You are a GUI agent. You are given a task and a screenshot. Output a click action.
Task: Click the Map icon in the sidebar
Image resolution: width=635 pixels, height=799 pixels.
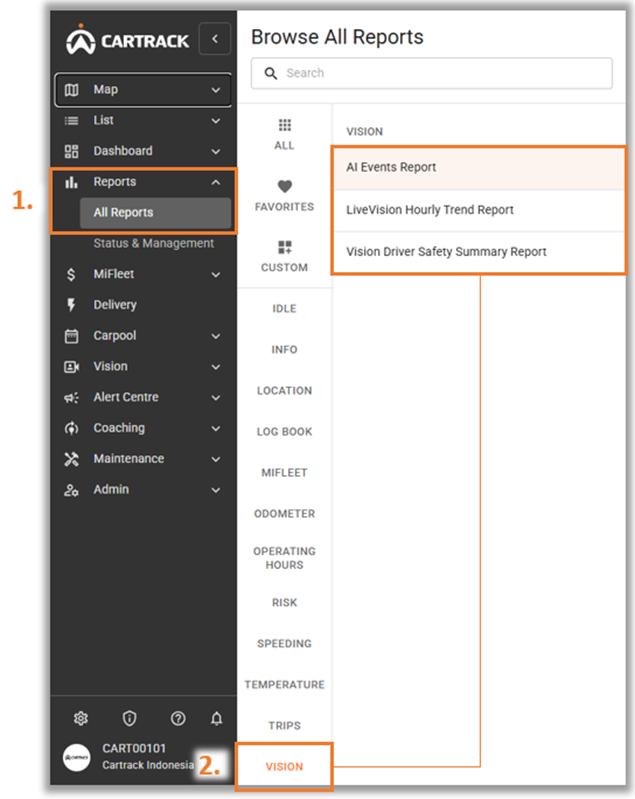(71, 90)
